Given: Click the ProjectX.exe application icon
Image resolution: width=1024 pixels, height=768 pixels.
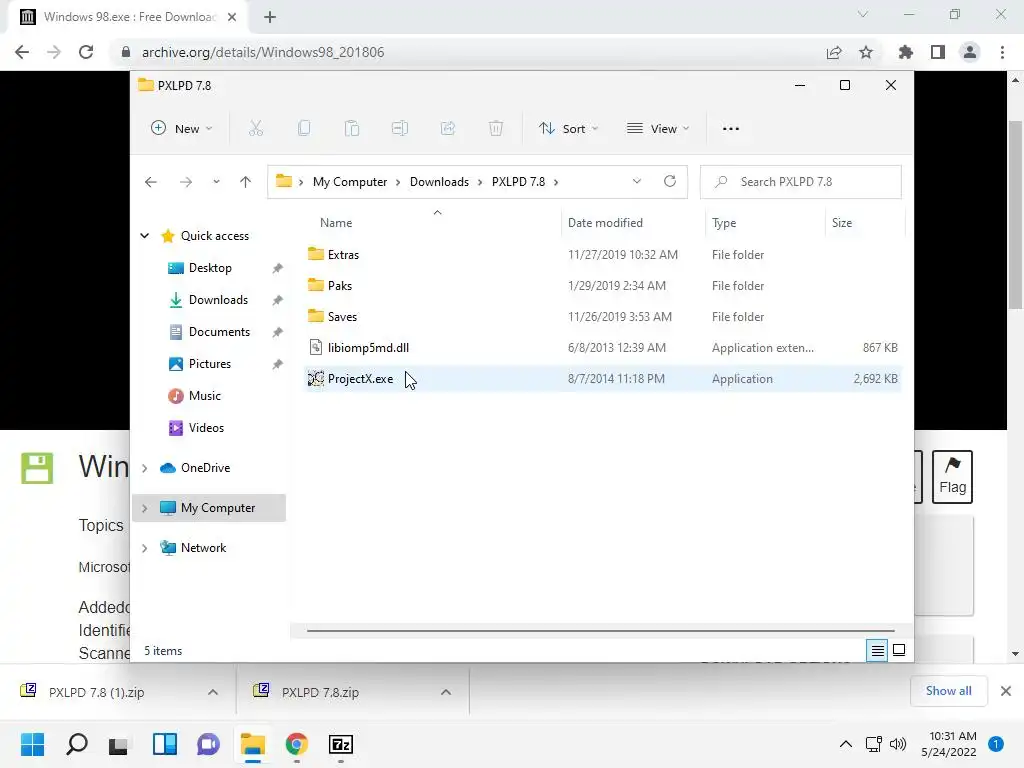Looking at the screenshot, I should pyautogui.click(x=316, y=379).
